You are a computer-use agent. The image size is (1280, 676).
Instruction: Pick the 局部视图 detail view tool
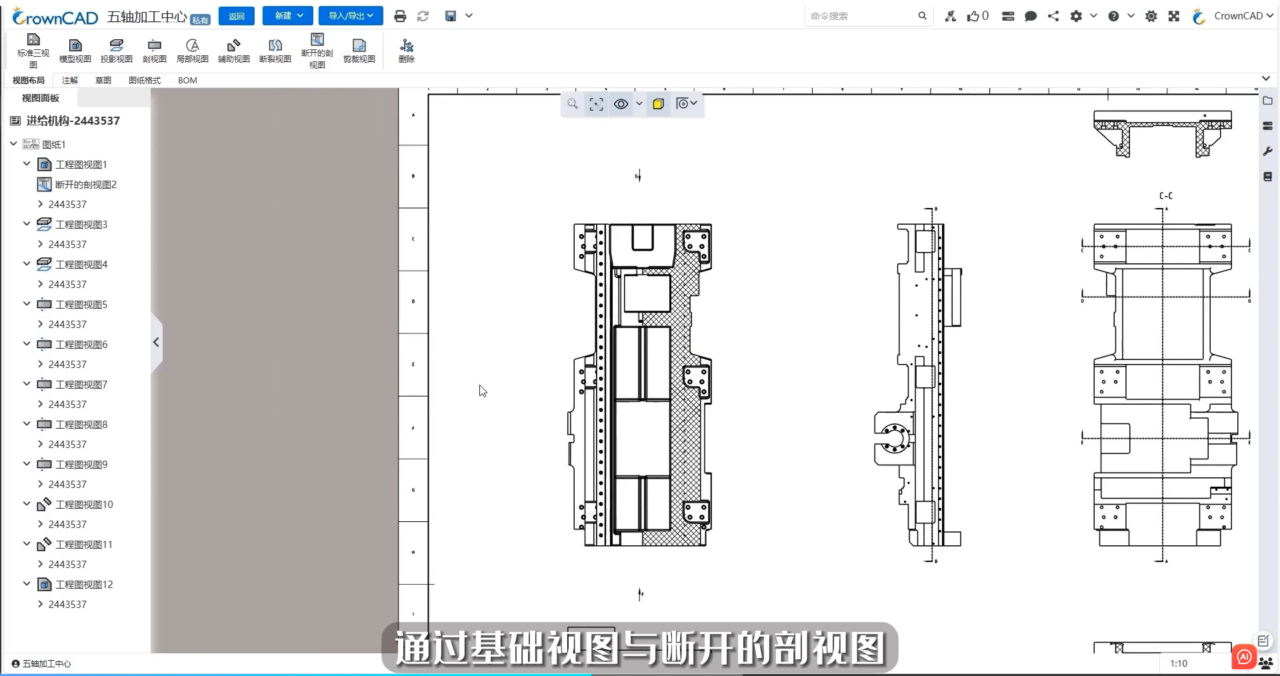click(x=192, y=51)
